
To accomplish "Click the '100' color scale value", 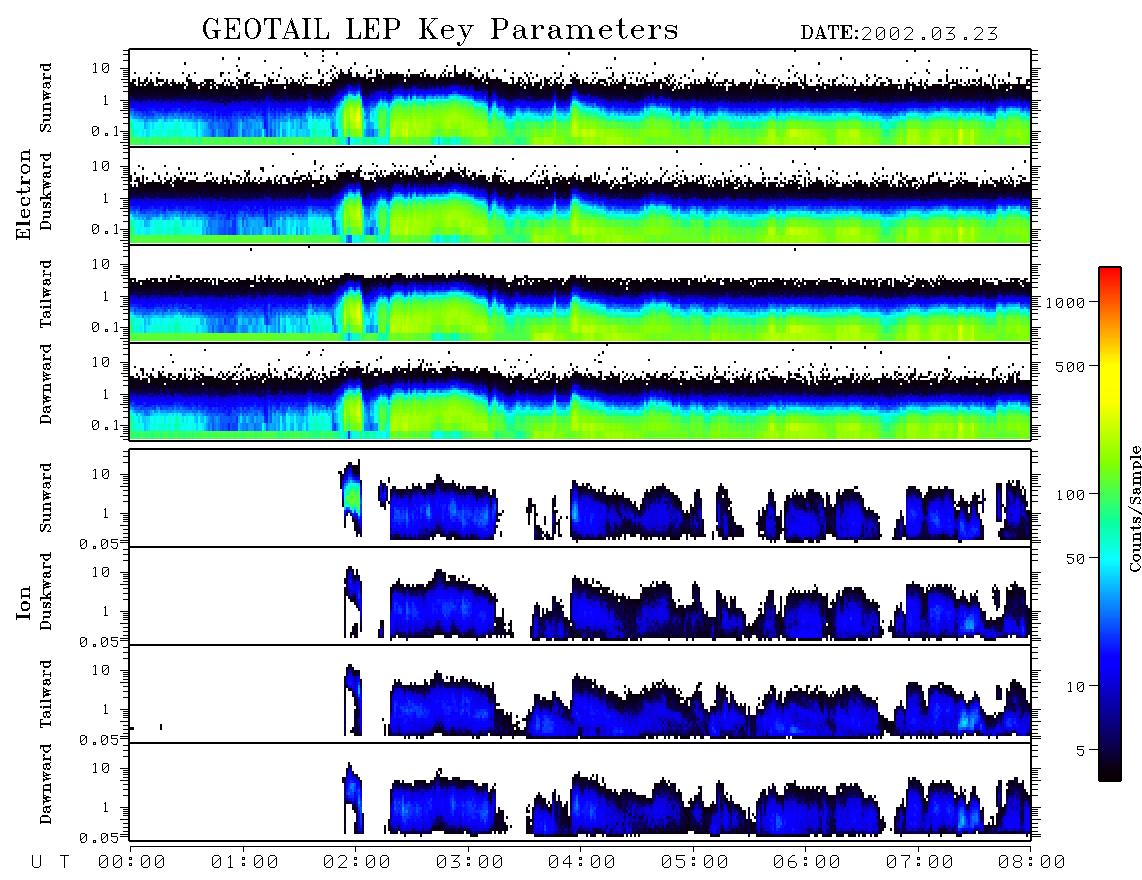I will (x=1070, y=495).
